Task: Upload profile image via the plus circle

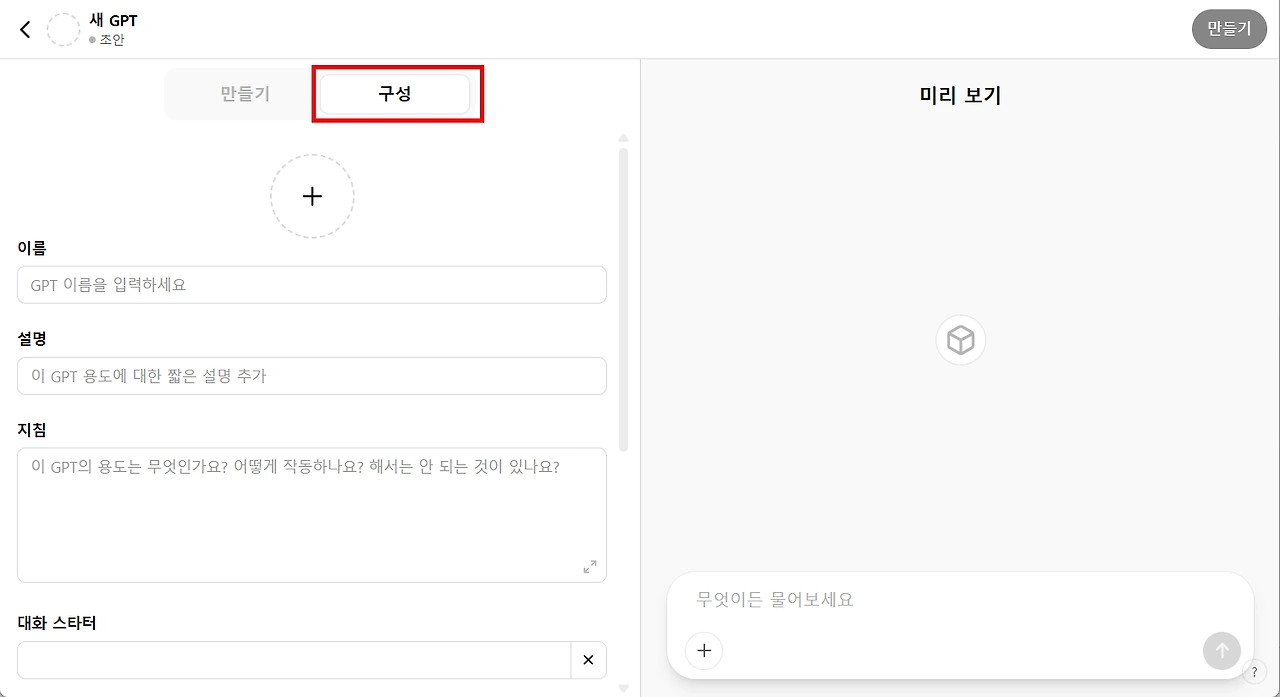Action: coord(312,196)
